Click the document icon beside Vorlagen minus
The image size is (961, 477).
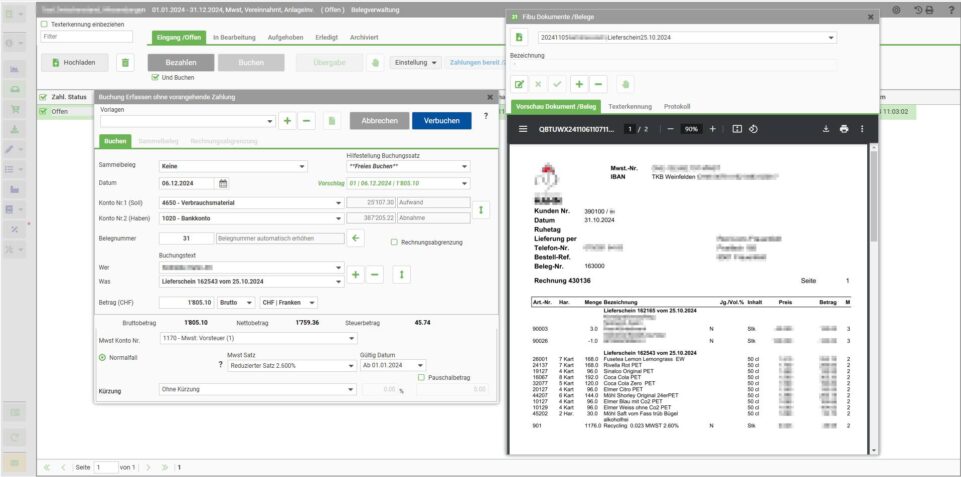332,121
